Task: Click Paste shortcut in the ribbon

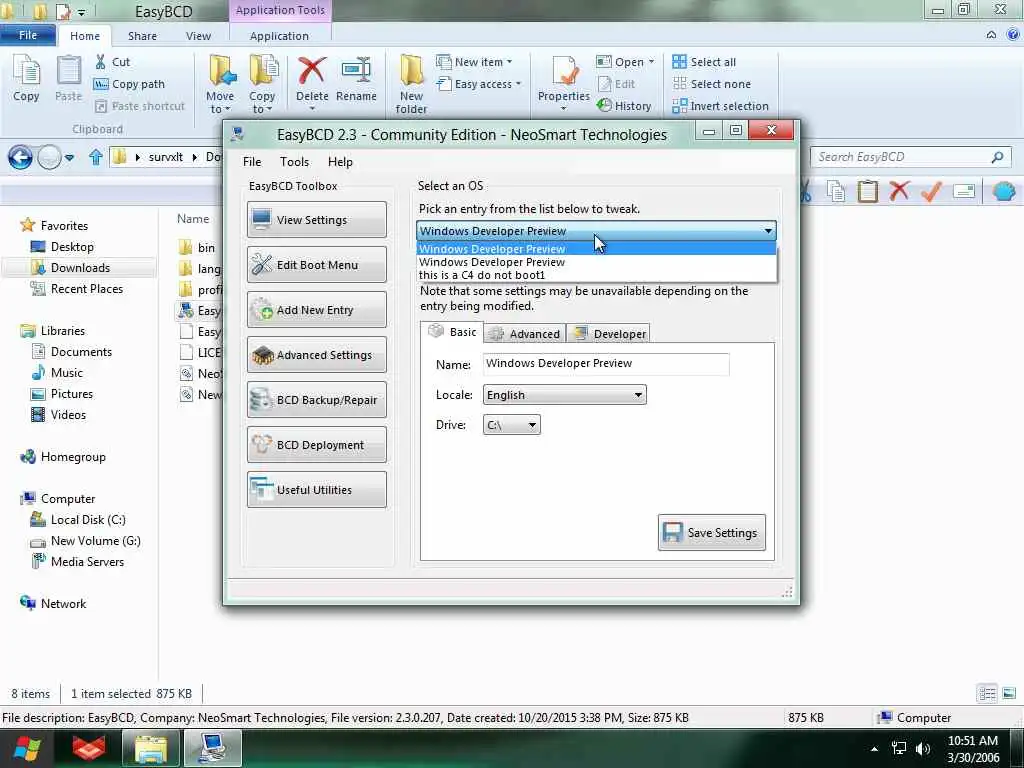Action: [x=140, y=106]
